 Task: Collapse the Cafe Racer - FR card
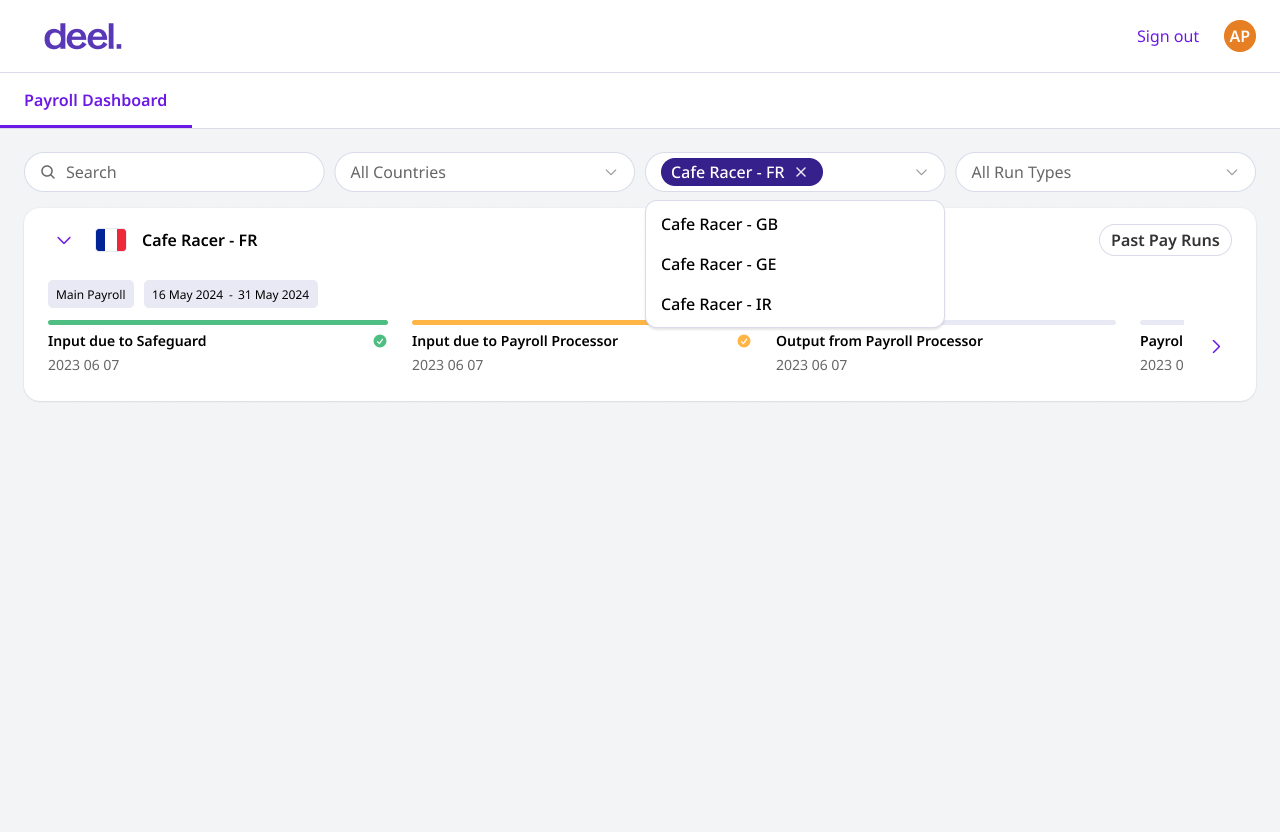pos(64,240)
